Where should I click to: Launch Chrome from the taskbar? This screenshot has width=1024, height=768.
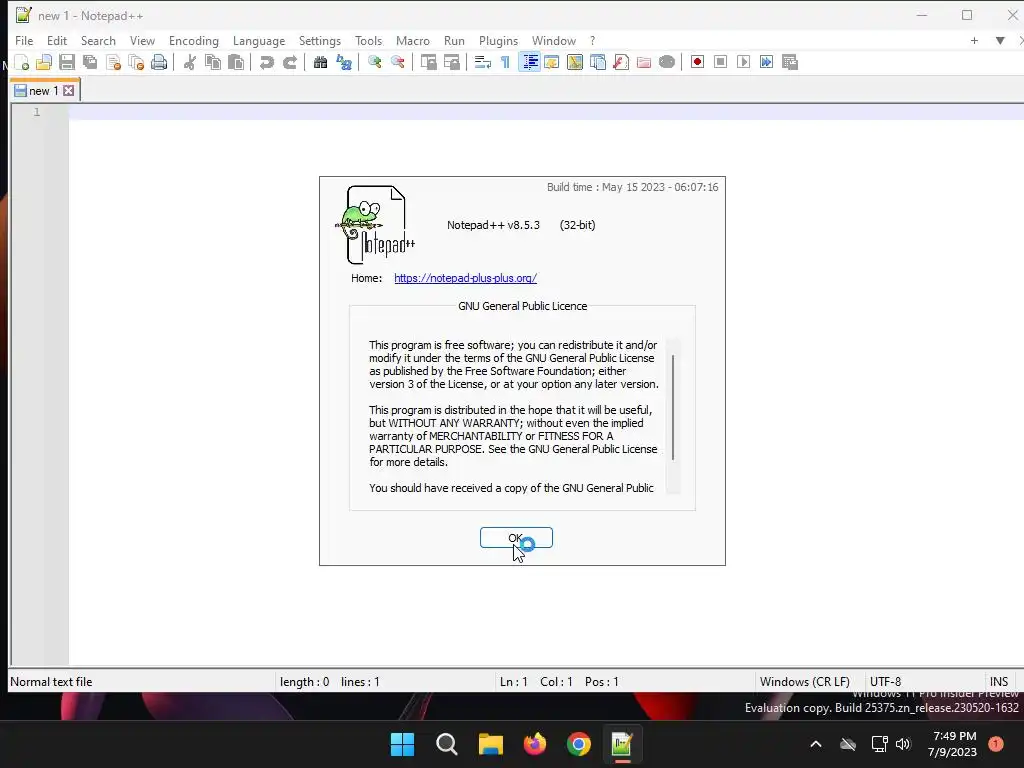[579, 744]
